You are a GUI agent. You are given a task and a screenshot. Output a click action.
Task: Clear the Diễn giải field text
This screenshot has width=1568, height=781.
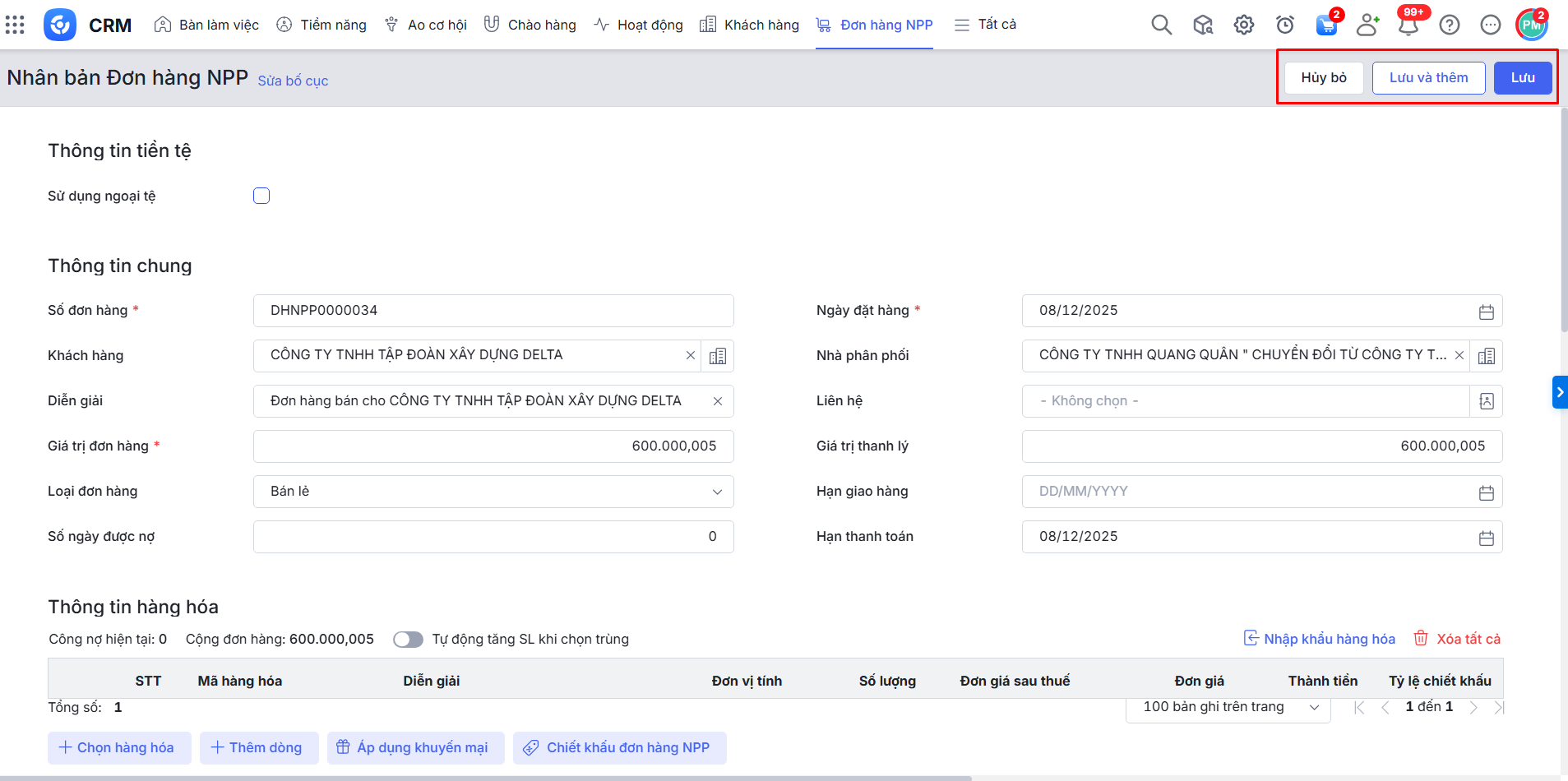click(717, 401)
